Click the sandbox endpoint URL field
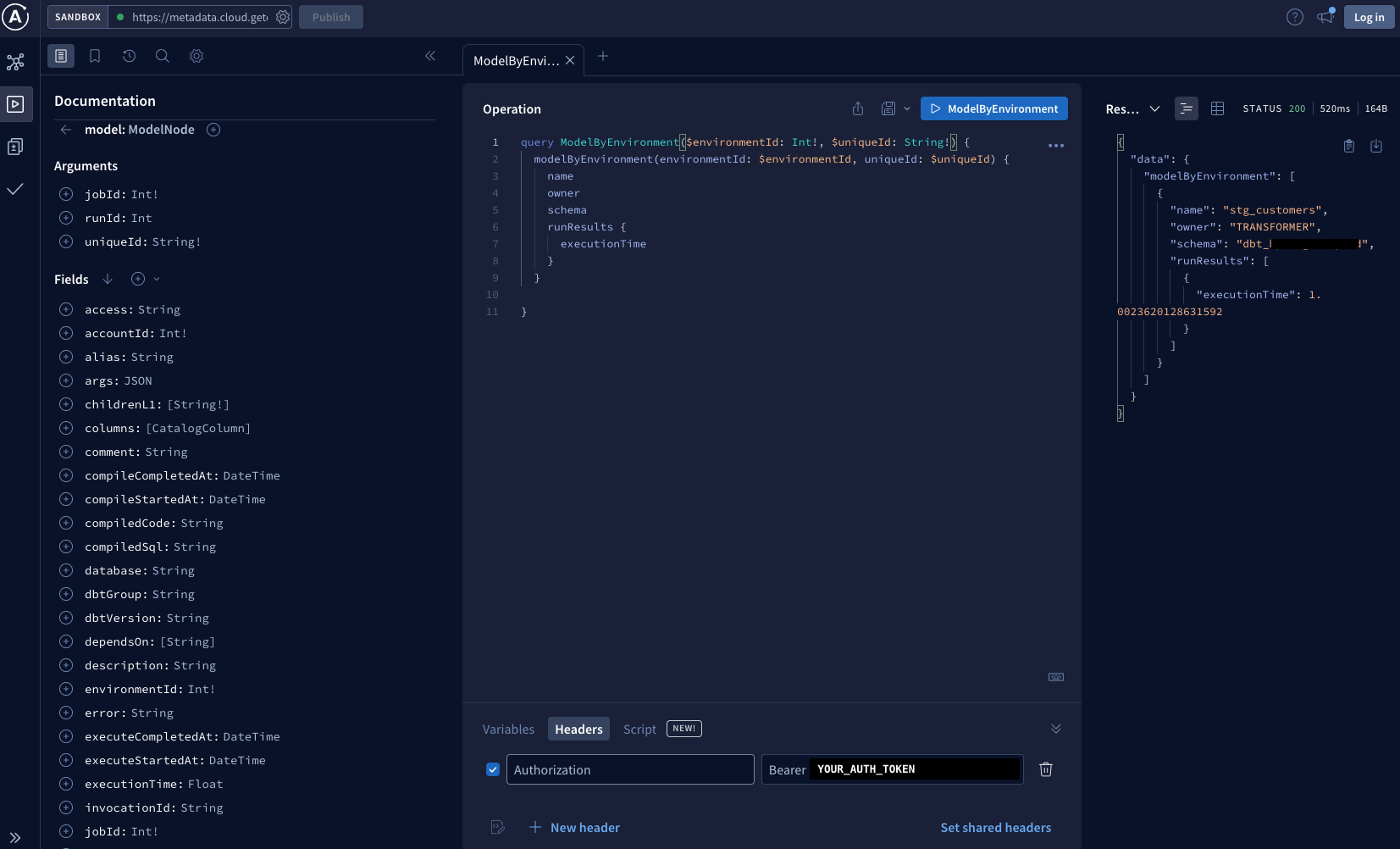Screen dimensions: 1400x849 point(201,16)
